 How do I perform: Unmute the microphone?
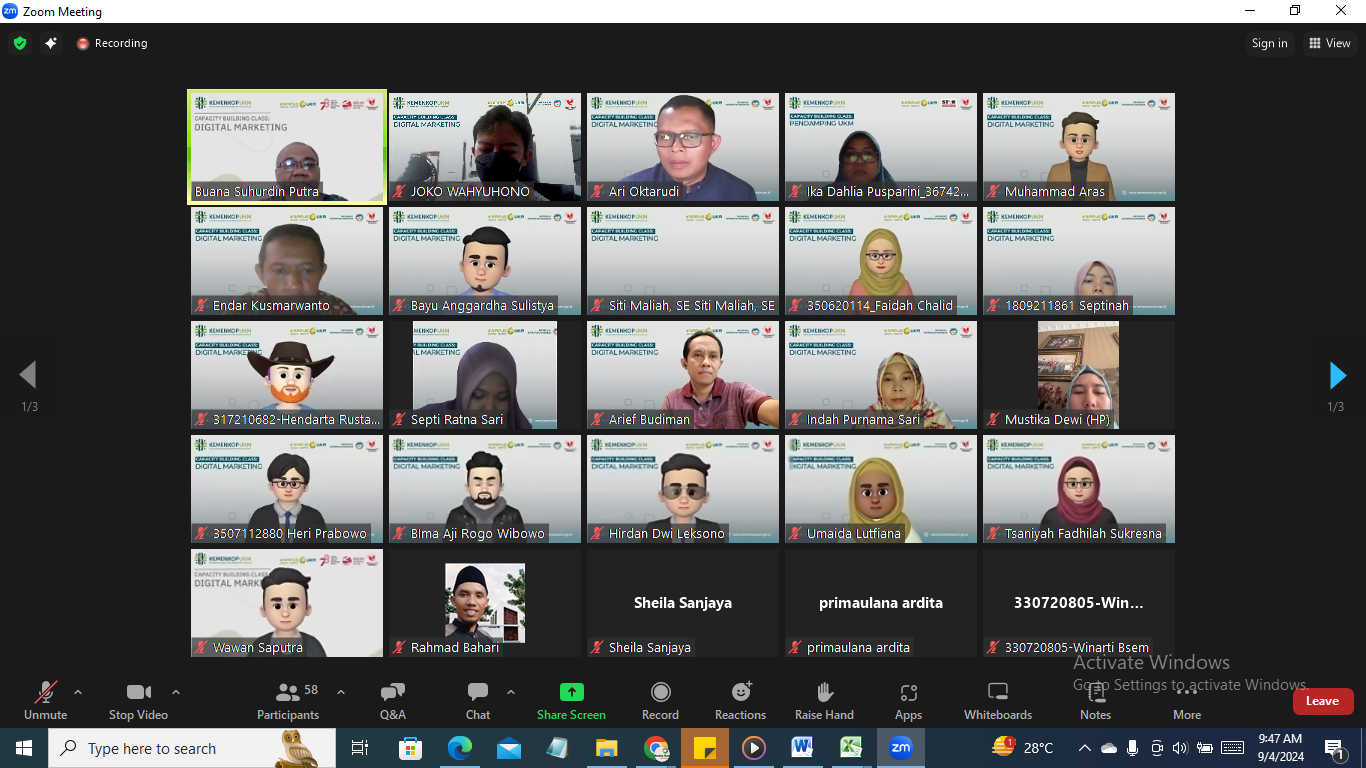click(x=45, y=700)
